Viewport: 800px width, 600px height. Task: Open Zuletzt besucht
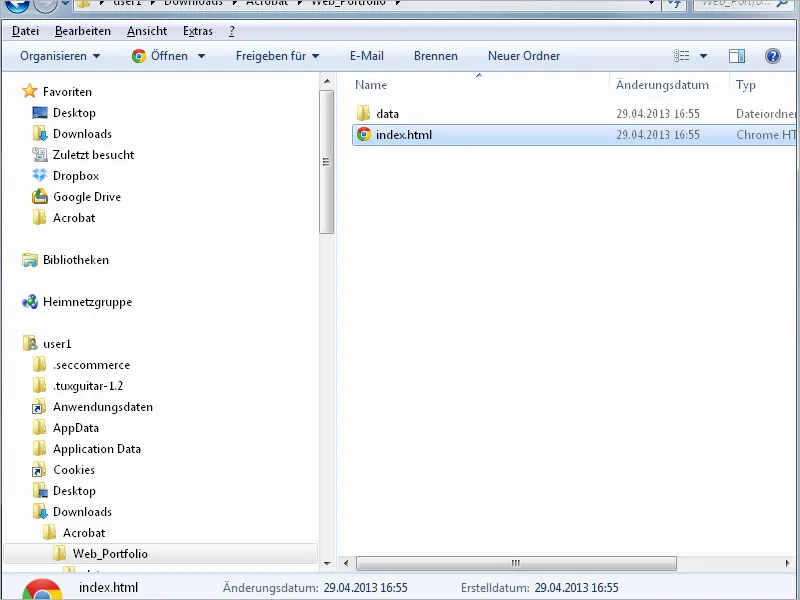[x=93, y=155]
